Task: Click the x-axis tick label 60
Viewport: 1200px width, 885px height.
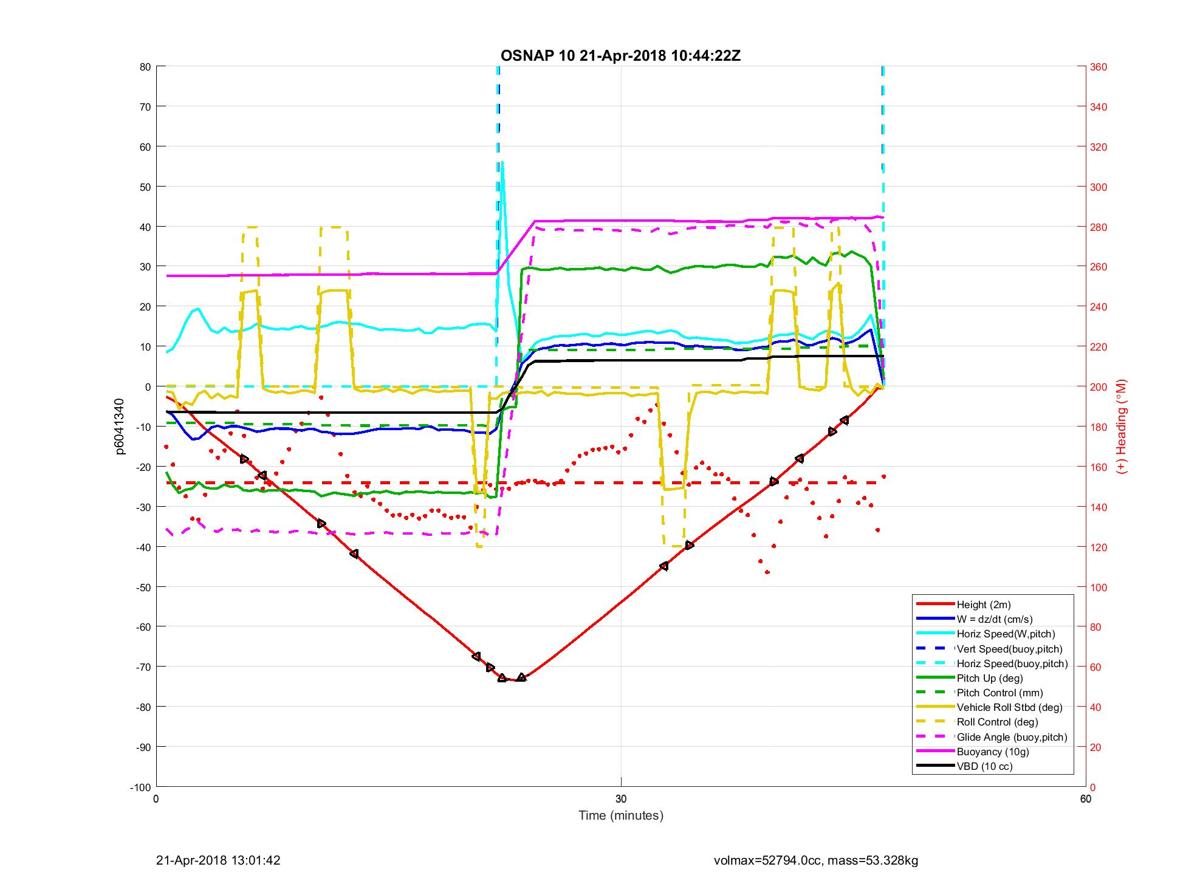Action: coord(1085,798)
